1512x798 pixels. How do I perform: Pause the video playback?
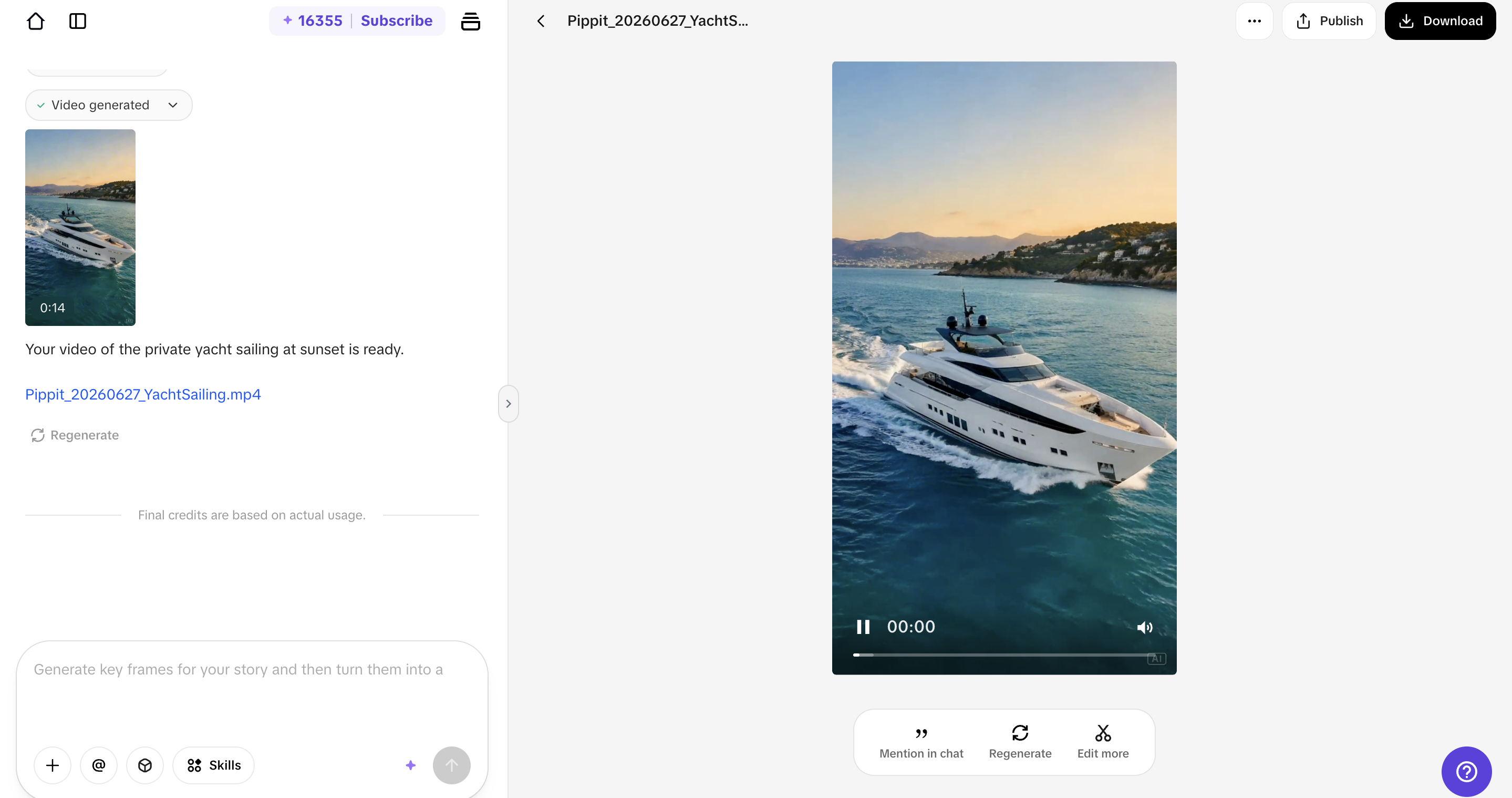point(863,627)
